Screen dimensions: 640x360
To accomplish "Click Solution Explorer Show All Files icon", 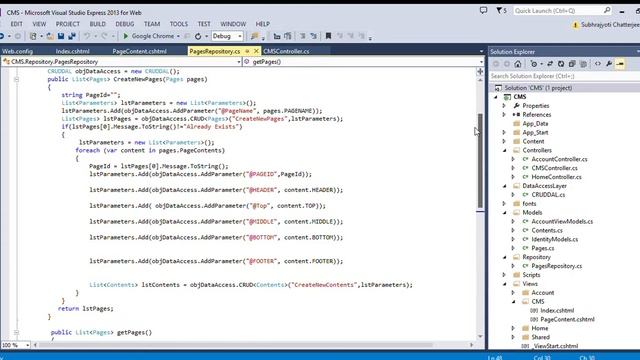I will (x=583, y=64).
